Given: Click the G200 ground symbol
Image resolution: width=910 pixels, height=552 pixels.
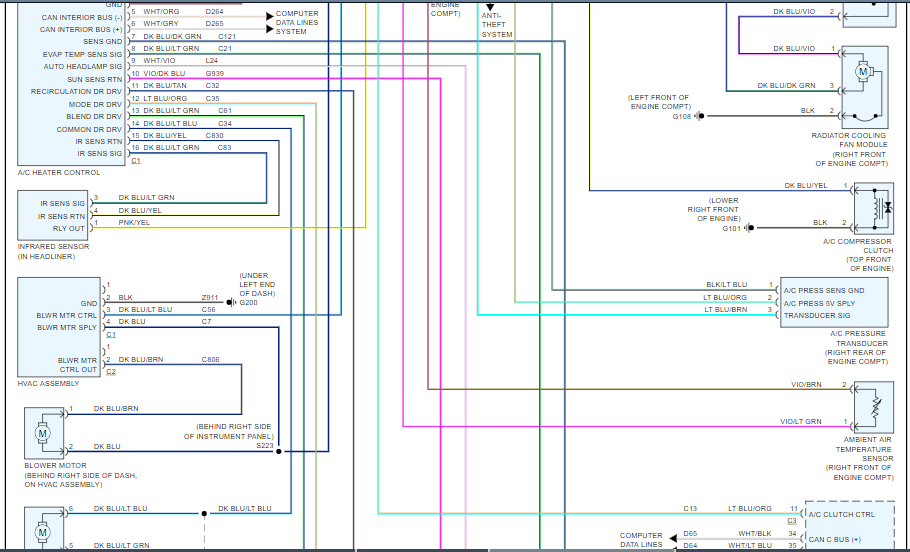Looking at the screenshot, I should 231,302.
